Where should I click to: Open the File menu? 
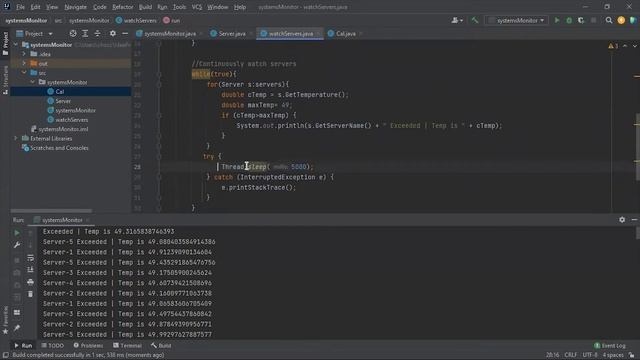point(20,7)
